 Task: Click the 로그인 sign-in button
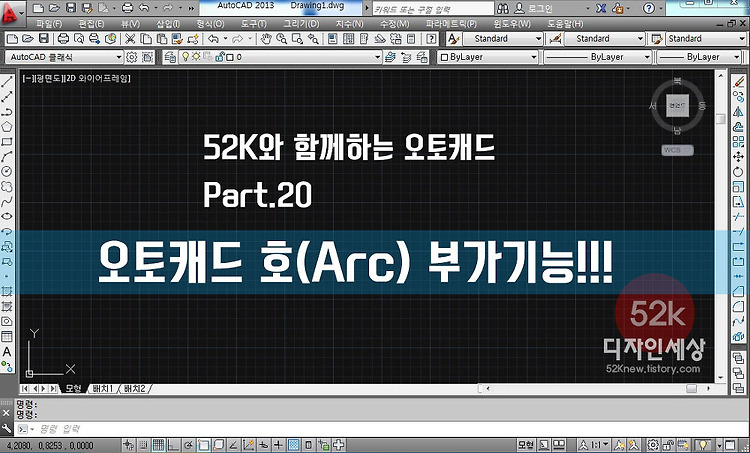(x=535, y=9)
